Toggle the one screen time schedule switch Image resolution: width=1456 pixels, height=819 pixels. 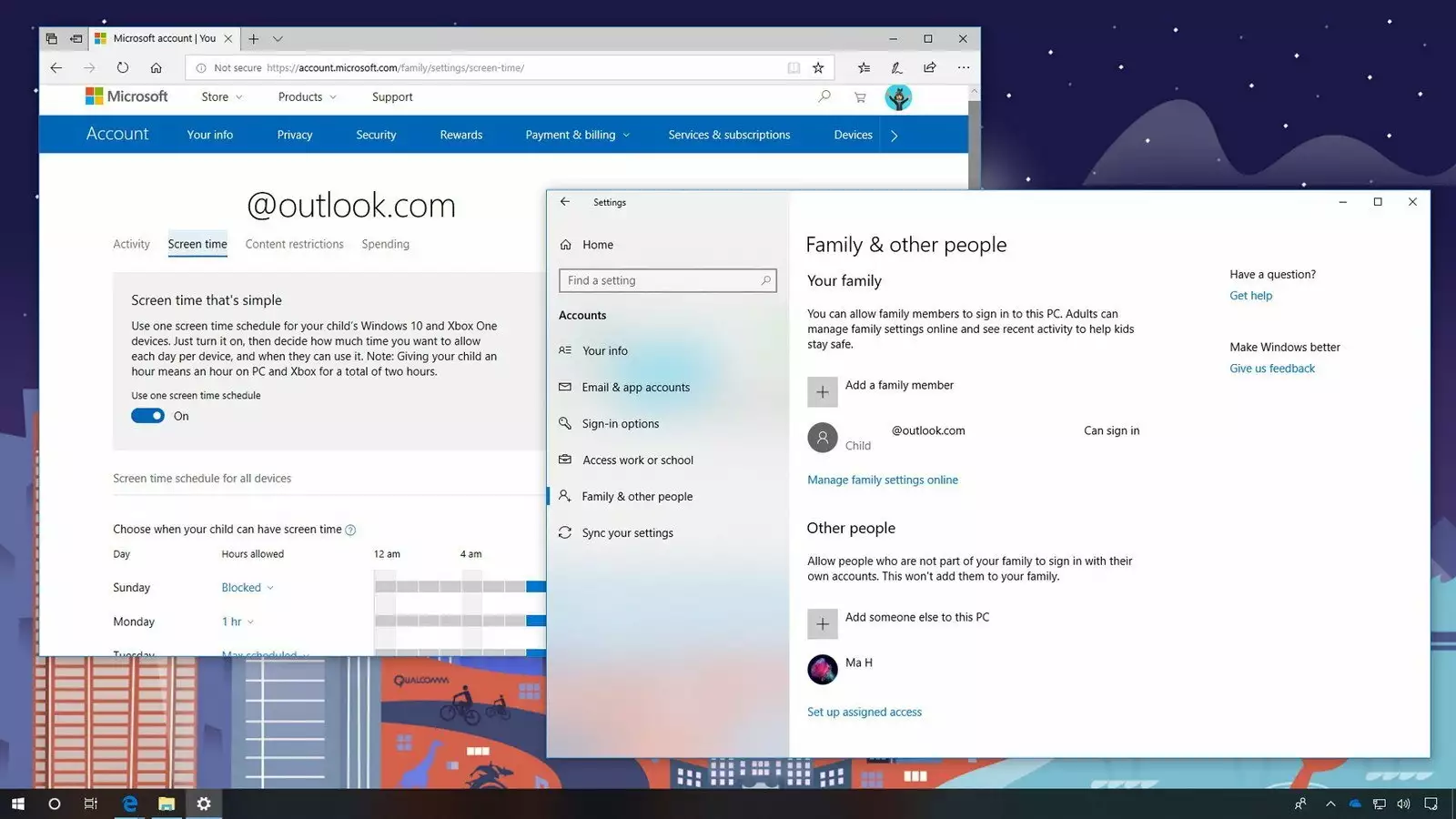[x=147, y=416]
